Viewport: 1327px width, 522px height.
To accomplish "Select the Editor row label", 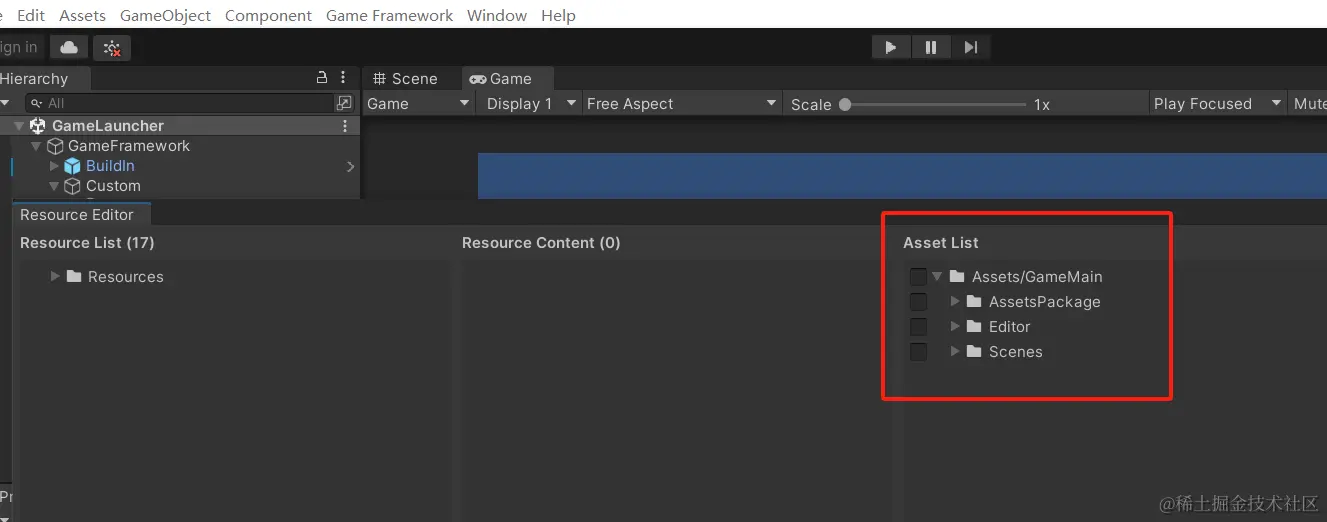I will pyautogui.click(x=1010, y=326).
